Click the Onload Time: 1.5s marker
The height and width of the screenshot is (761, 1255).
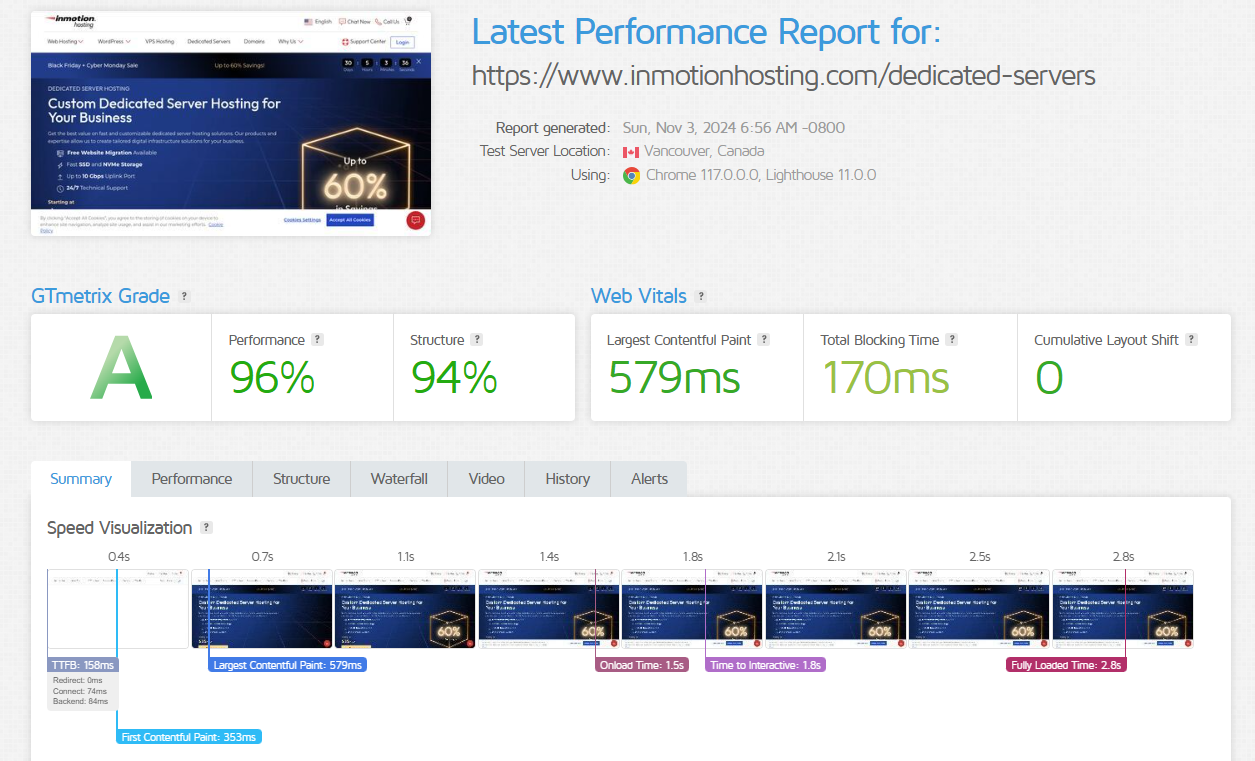coord(642,665)
